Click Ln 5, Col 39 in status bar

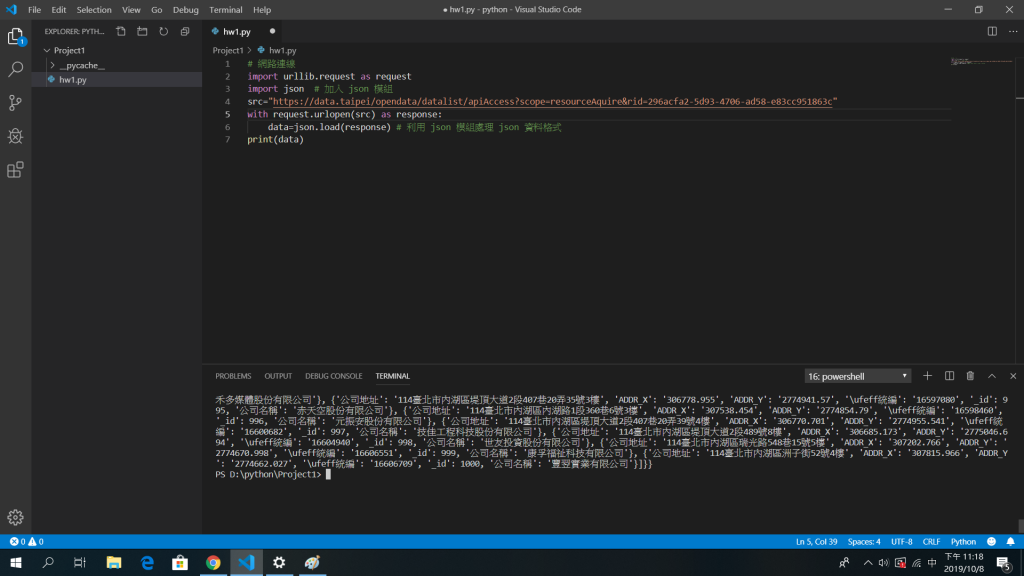click(816, 541)
